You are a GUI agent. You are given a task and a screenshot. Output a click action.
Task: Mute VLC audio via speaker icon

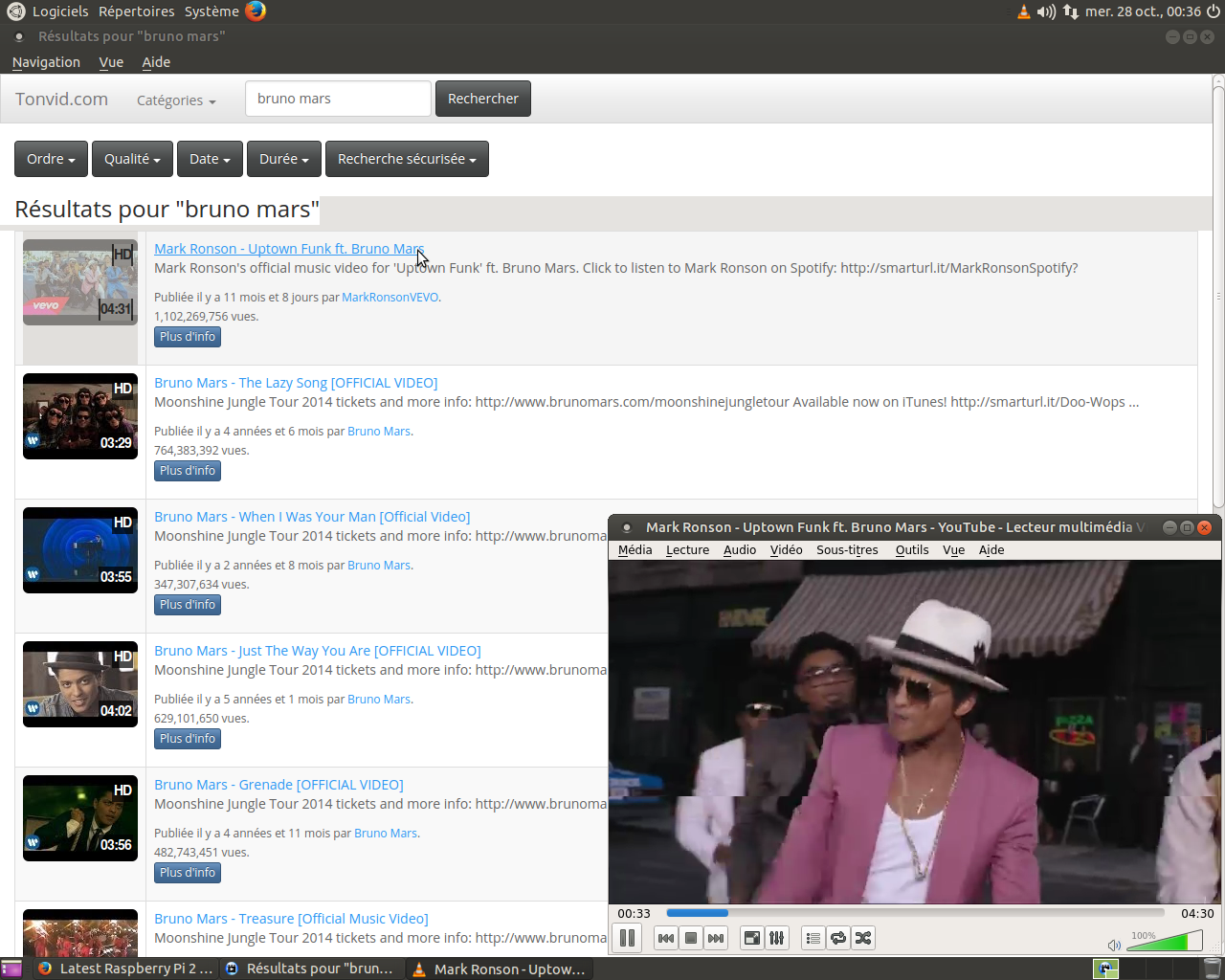(x=1114, y=945)
